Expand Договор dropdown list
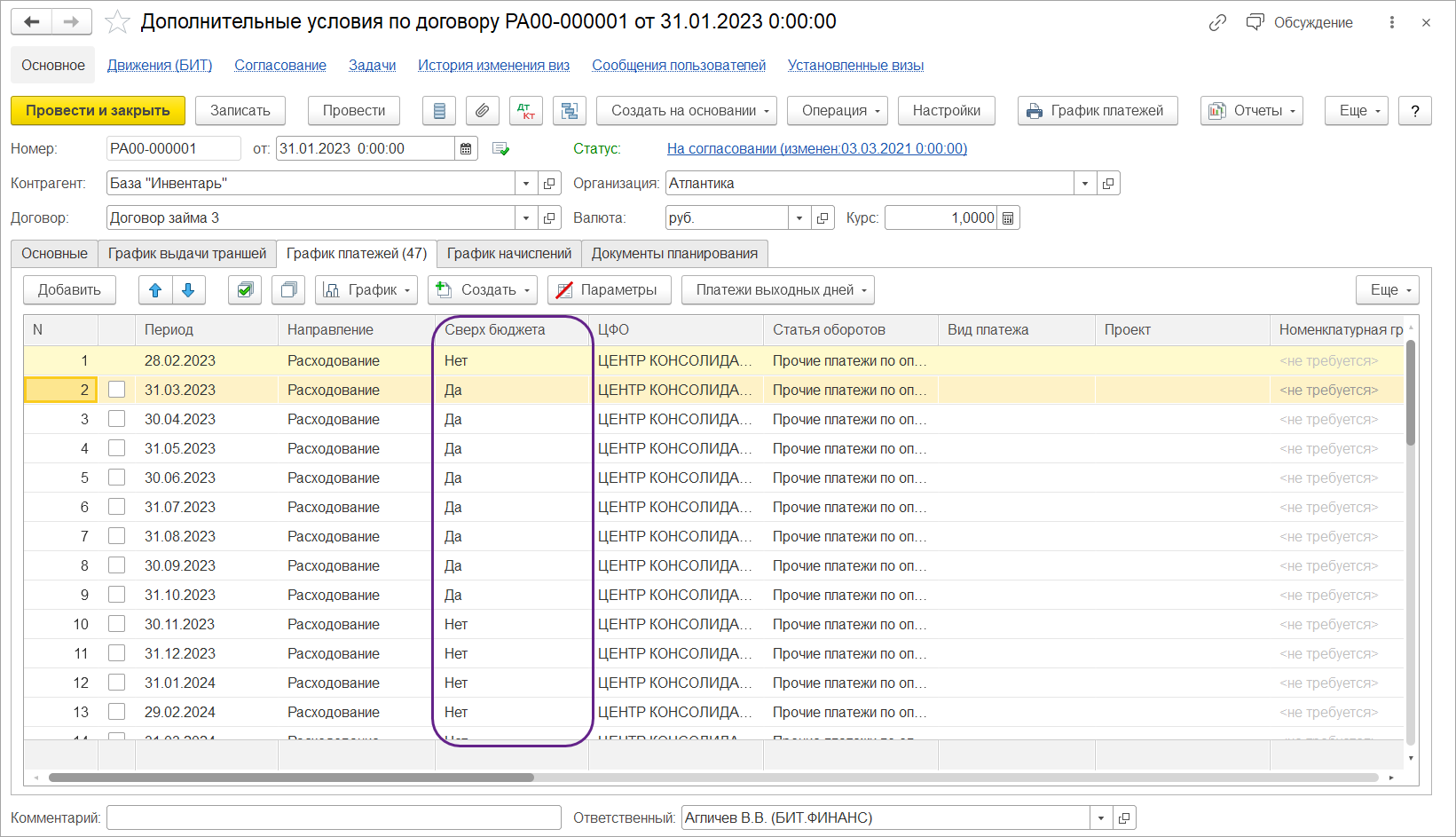 click(x=526, y=218)
